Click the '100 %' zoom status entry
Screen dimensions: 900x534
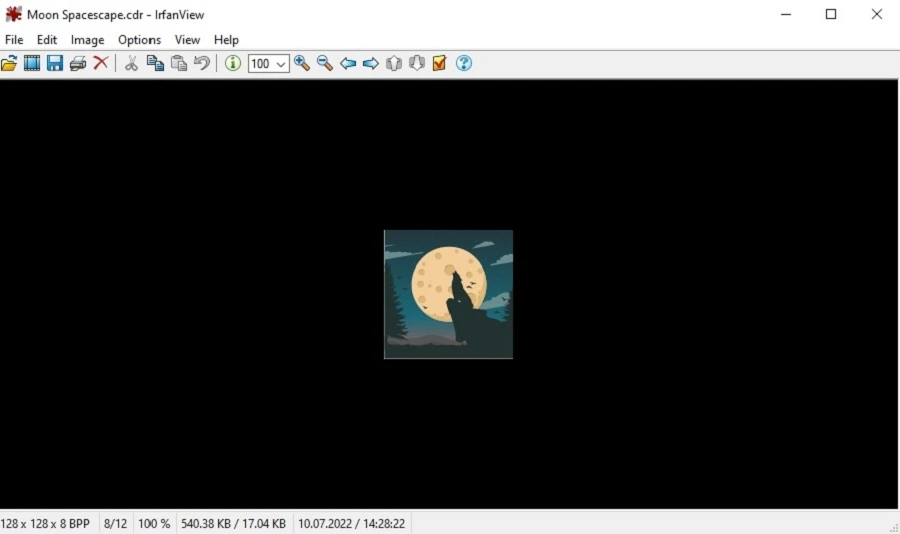(x=154, y=524)
